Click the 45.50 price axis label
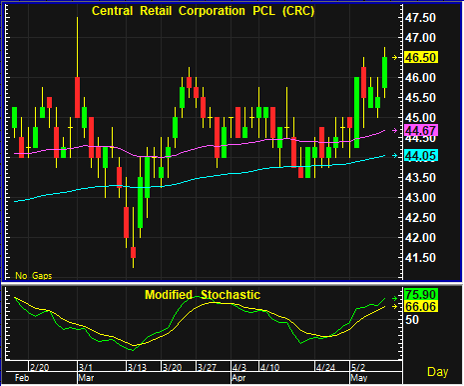The height and width of the screenshot is (386, 464). click(x=420, y=98)
